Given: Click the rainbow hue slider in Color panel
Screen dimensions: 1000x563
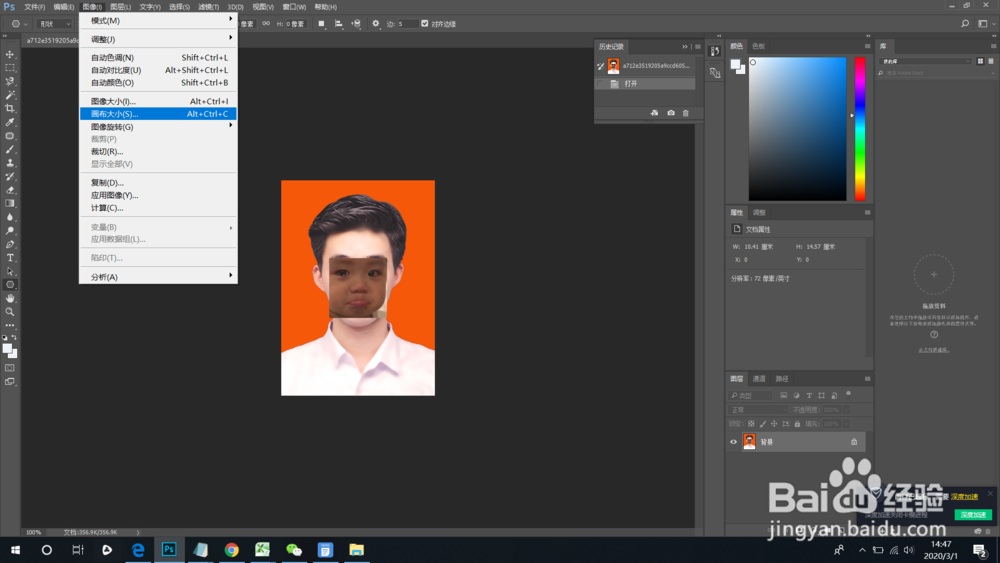Looking at the screenshot, I should click(x=860, y=128).
